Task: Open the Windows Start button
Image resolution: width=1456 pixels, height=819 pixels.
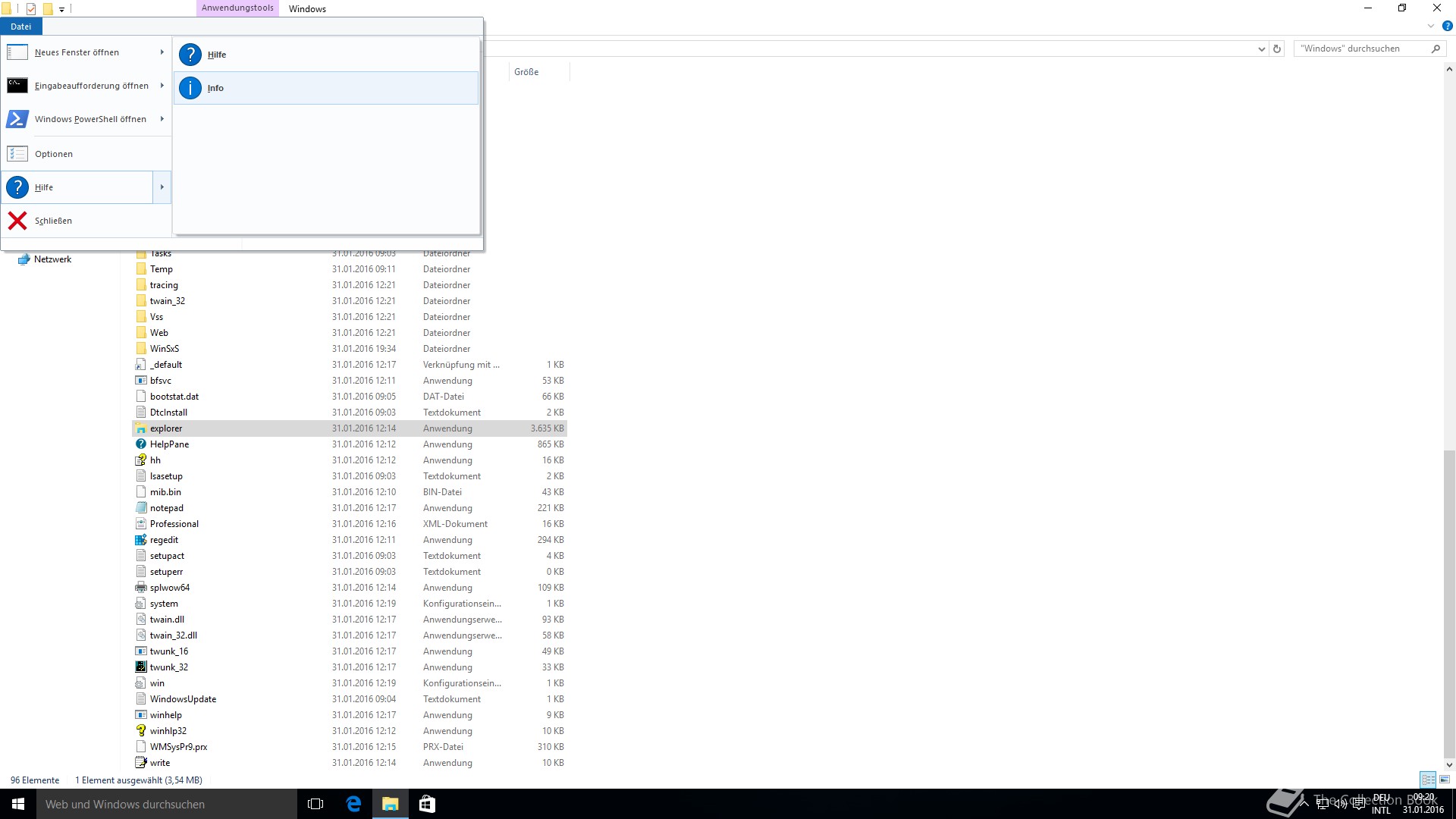Action: [x=18, y=804]
